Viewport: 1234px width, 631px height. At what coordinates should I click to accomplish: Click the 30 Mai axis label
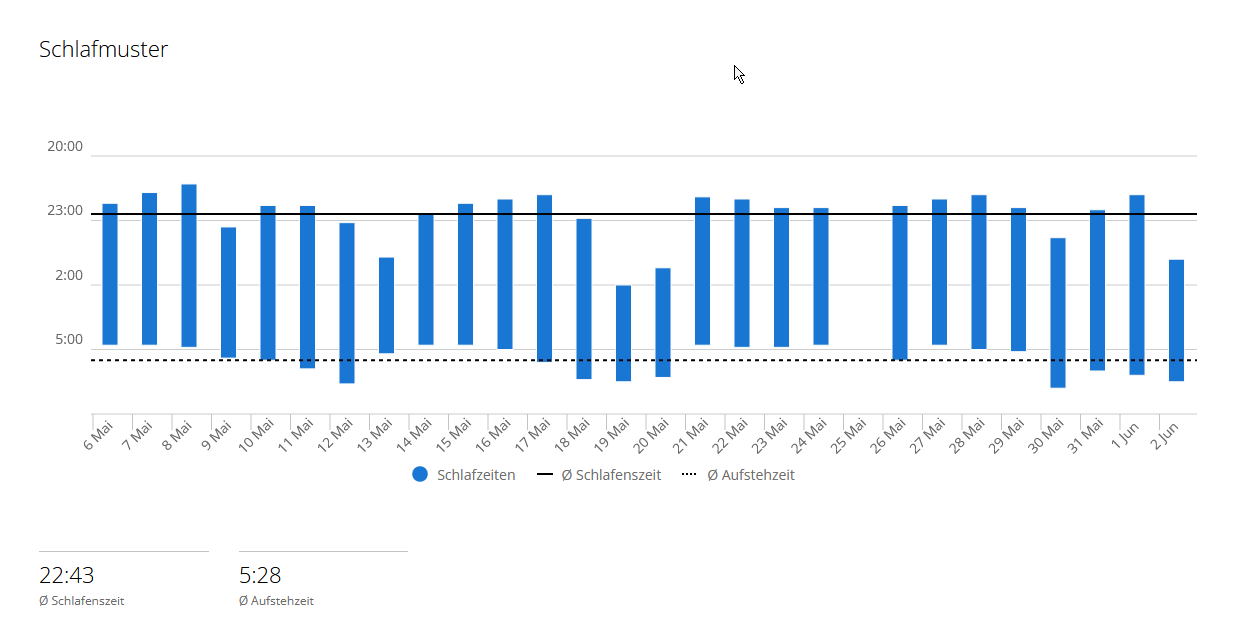(x=1048, y=435)
